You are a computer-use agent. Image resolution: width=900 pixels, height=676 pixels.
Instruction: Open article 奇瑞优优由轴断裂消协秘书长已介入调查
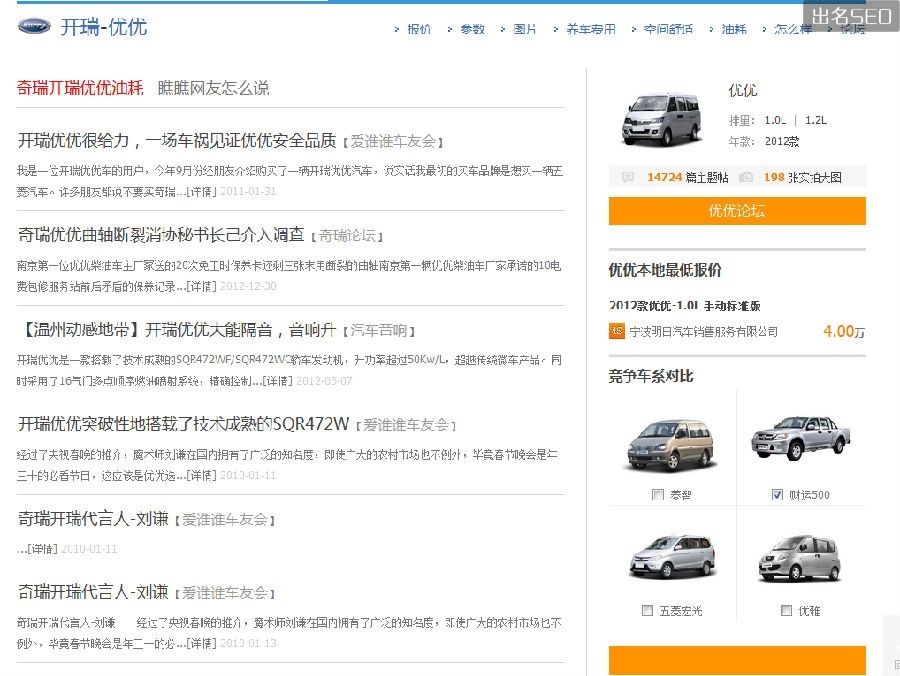(x=161, y=235)
